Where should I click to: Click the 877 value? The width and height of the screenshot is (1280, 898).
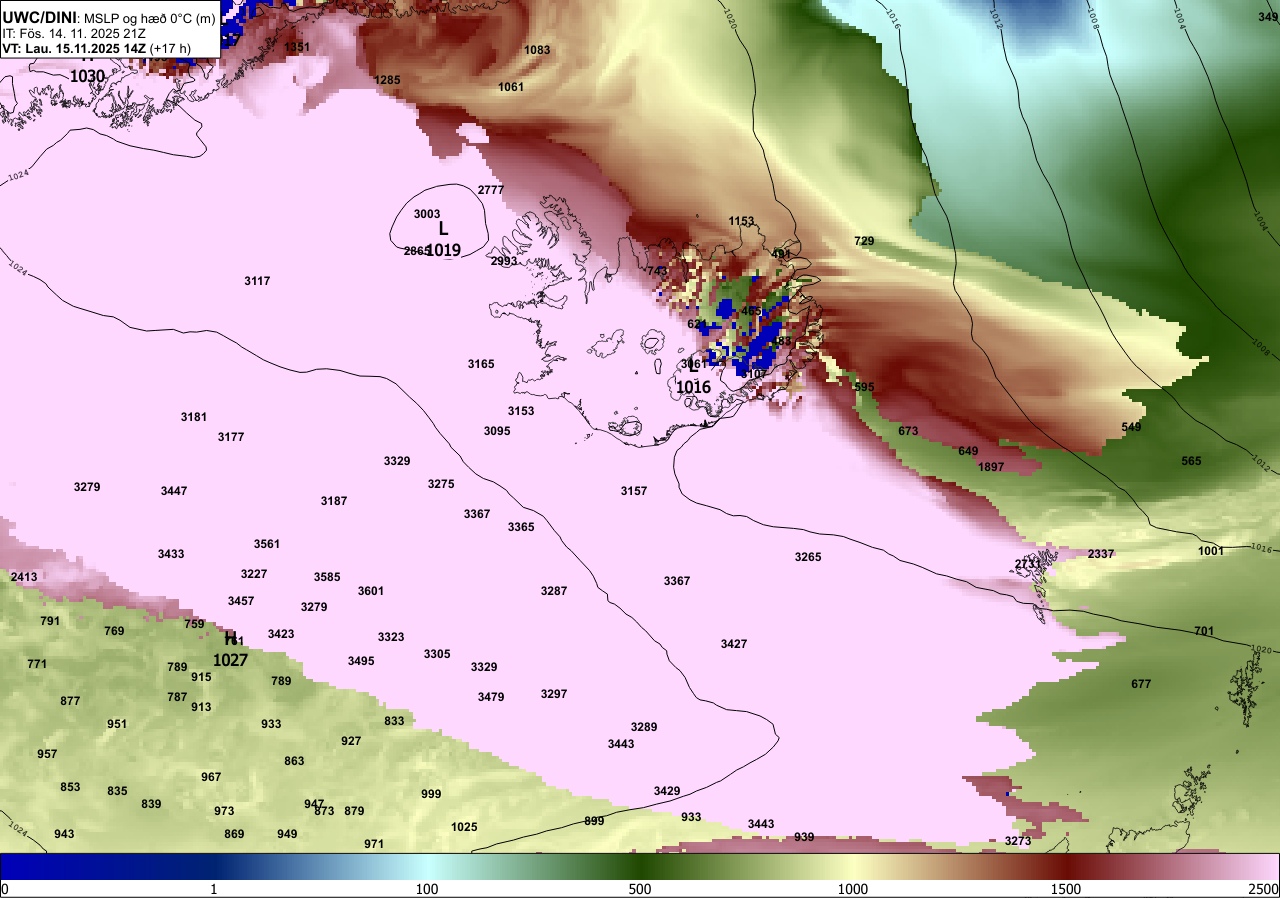pyautogui.click(x=70, y=701)
